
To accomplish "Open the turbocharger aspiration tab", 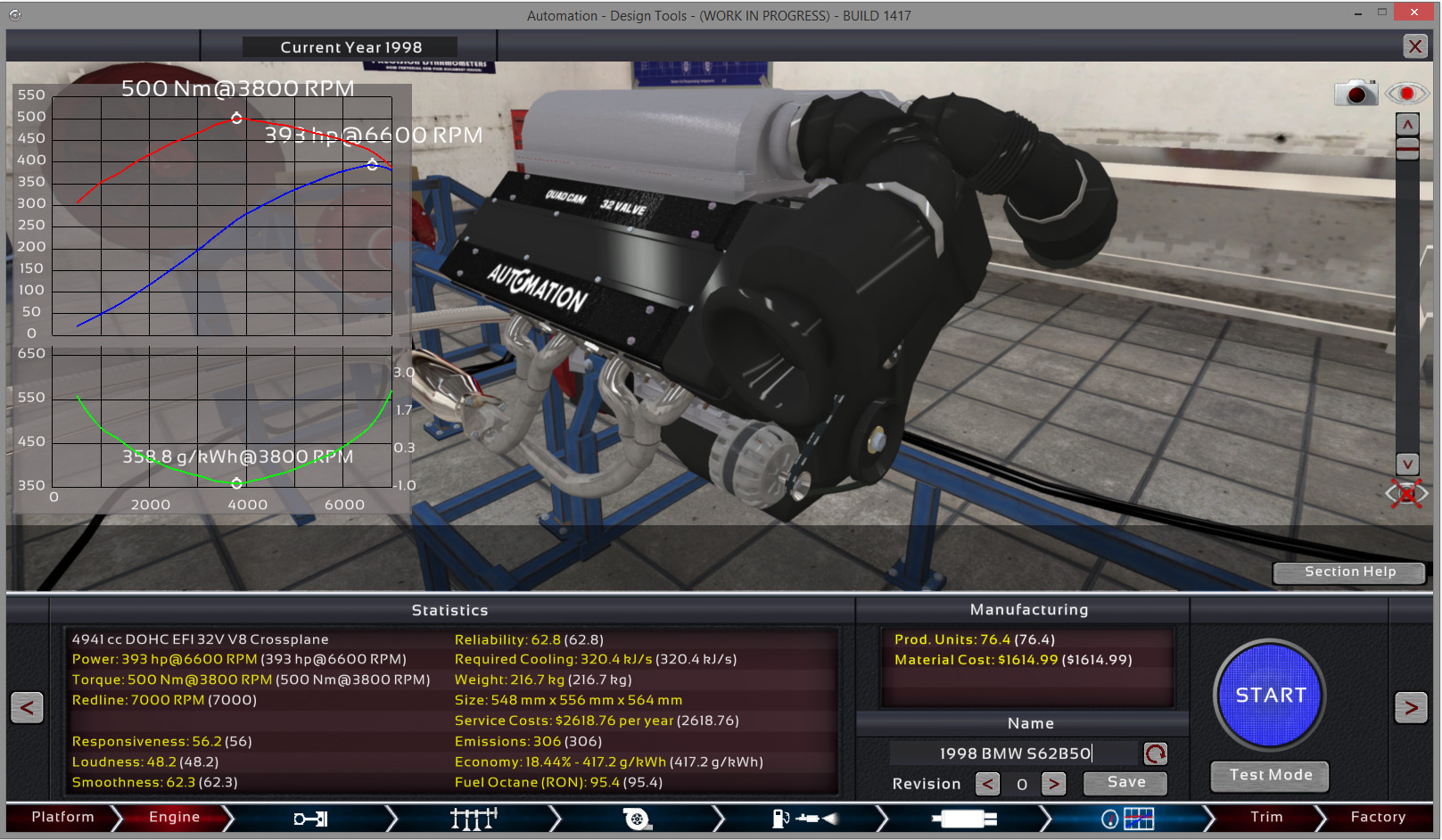I will tap(637, 819).
